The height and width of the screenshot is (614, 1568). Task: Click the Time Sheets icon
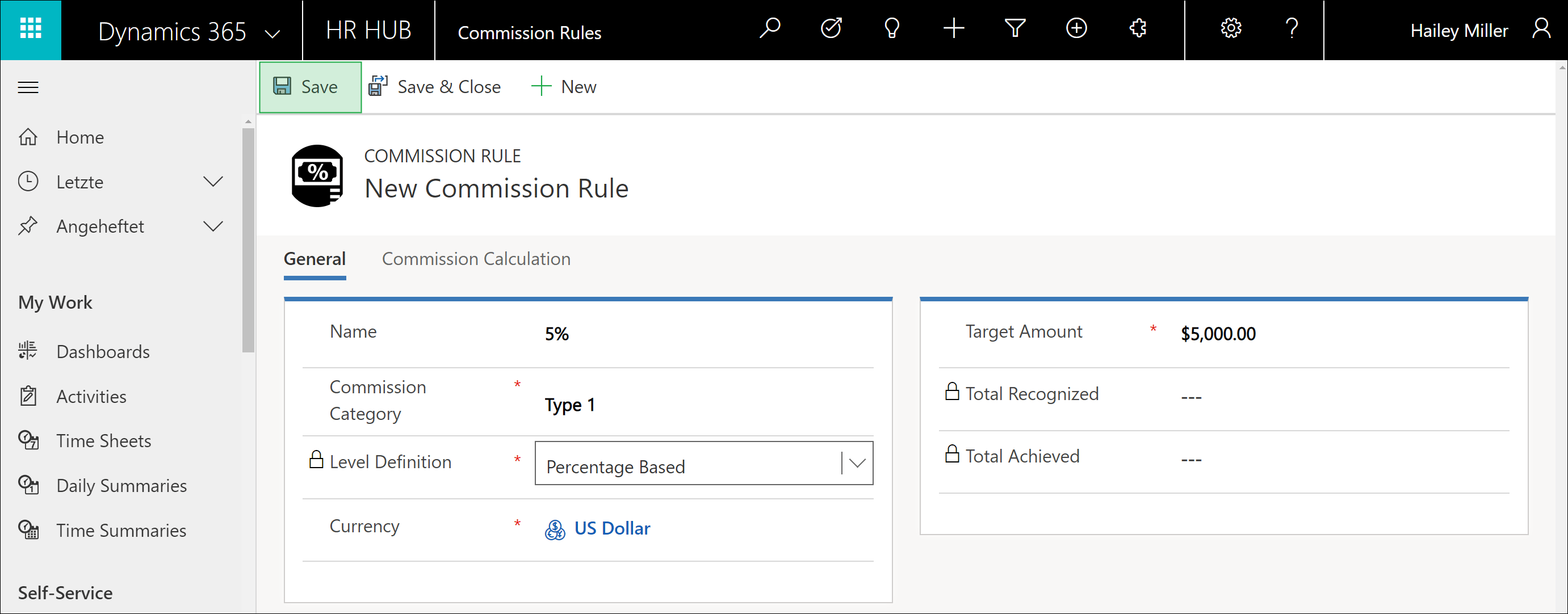click(x=28, y=440)
